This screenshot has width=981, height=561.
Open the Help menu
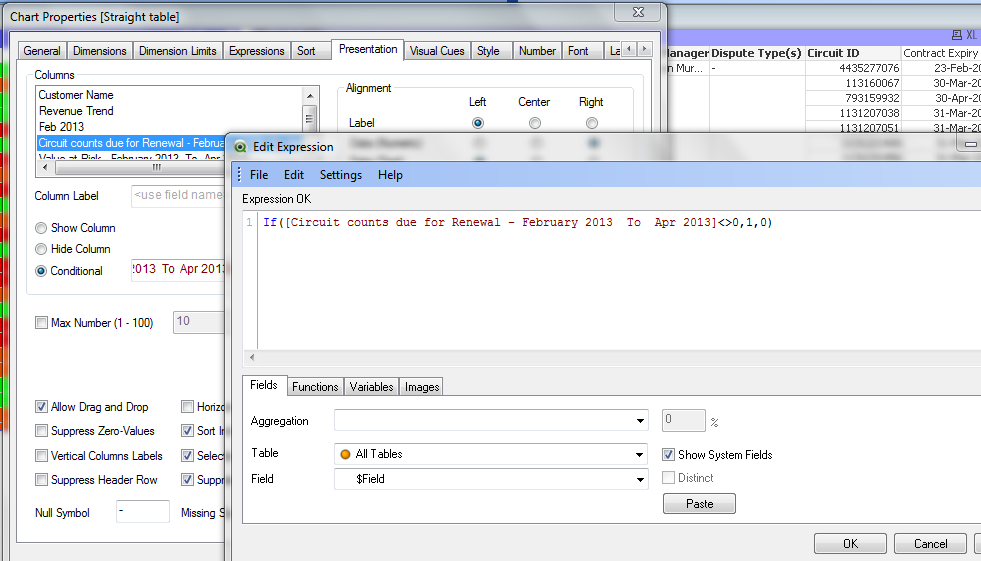click(390, 175)
